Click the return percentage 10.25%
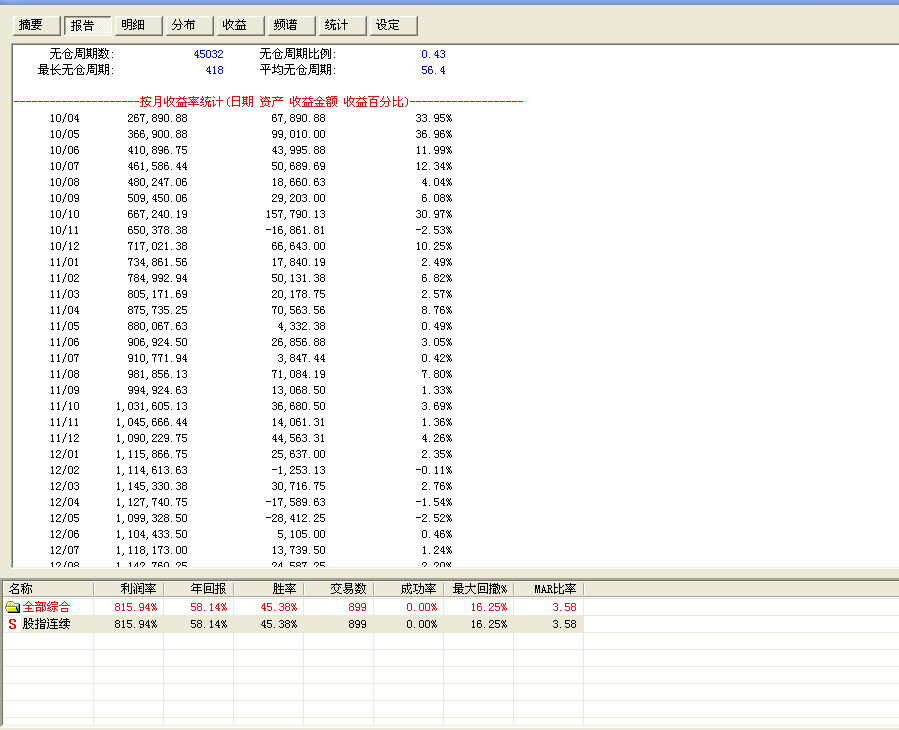Image resolution: width=899 pixels, height=730 pixels. [433, 247]
